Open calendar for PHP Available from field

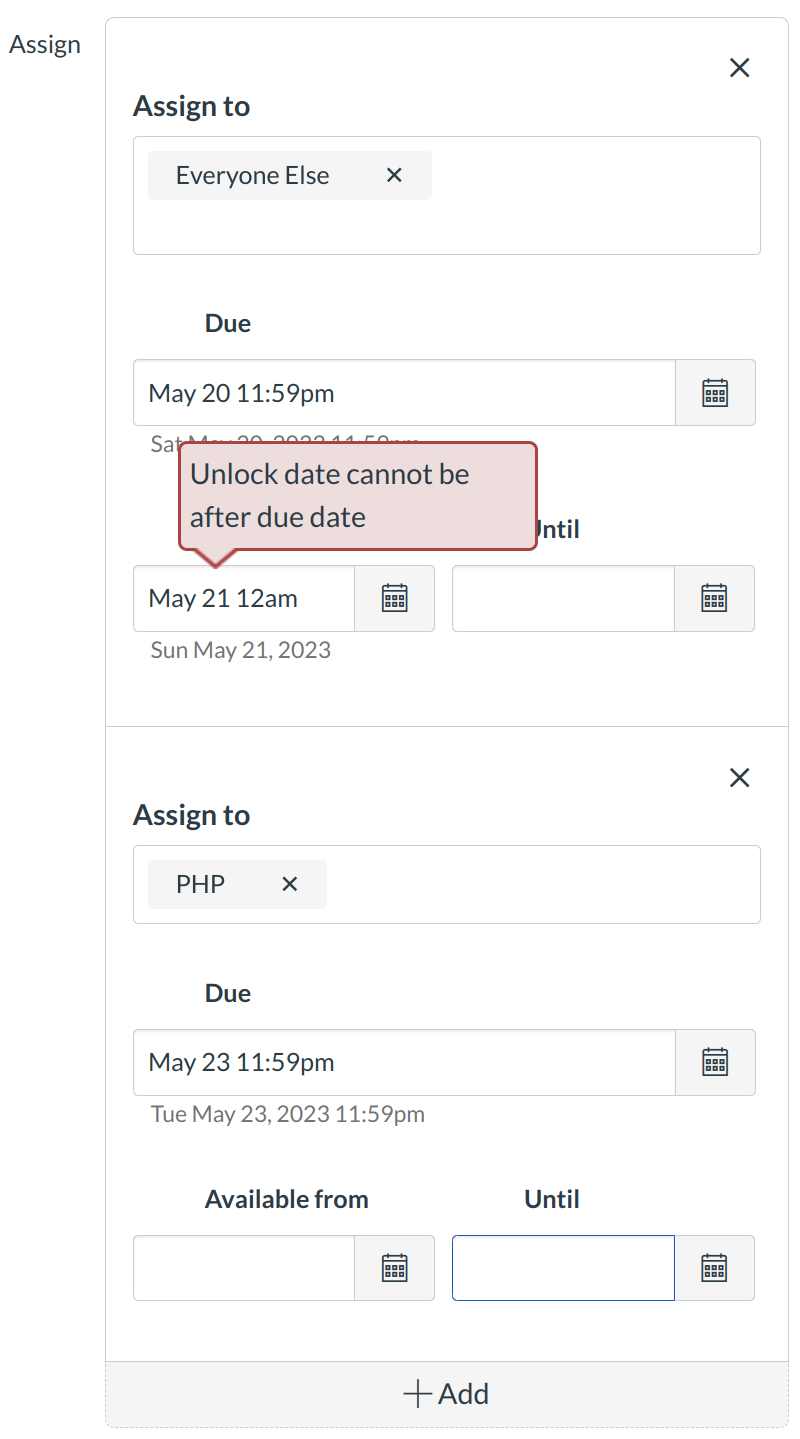pyautogui.click(x=394, y=1267)
